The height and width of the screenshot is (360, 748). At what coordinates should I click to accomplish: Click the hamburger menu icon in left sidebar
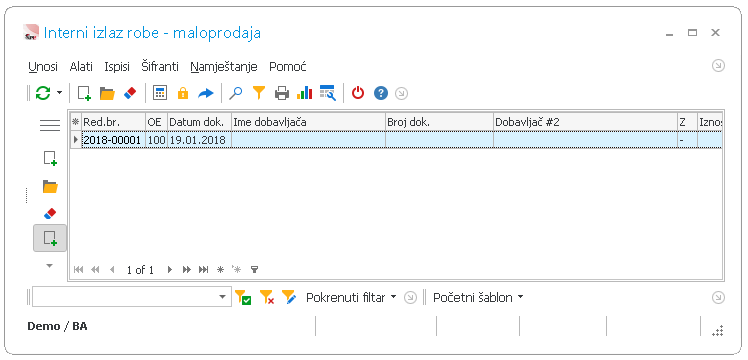point(50,125)
